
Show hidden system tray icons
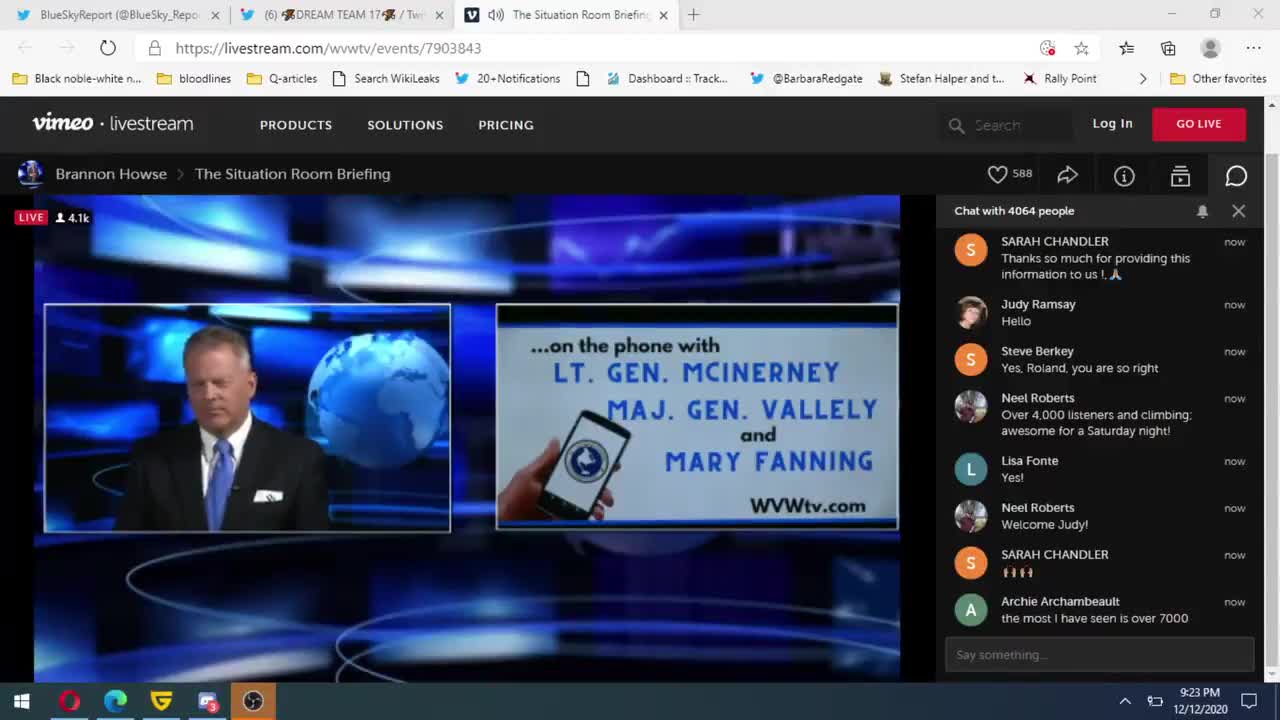click(x=1125, y=701)
